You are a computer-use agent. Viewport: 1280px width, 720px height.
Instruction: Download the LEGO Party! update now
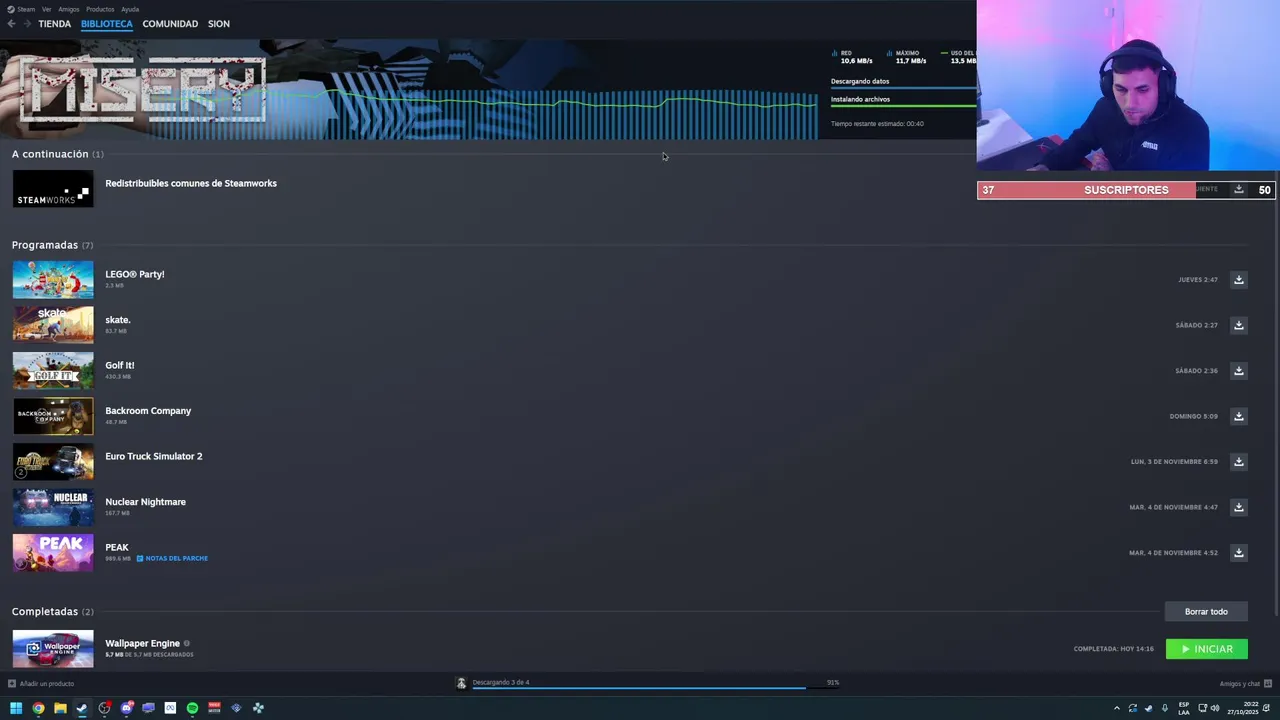[1238, 280]
